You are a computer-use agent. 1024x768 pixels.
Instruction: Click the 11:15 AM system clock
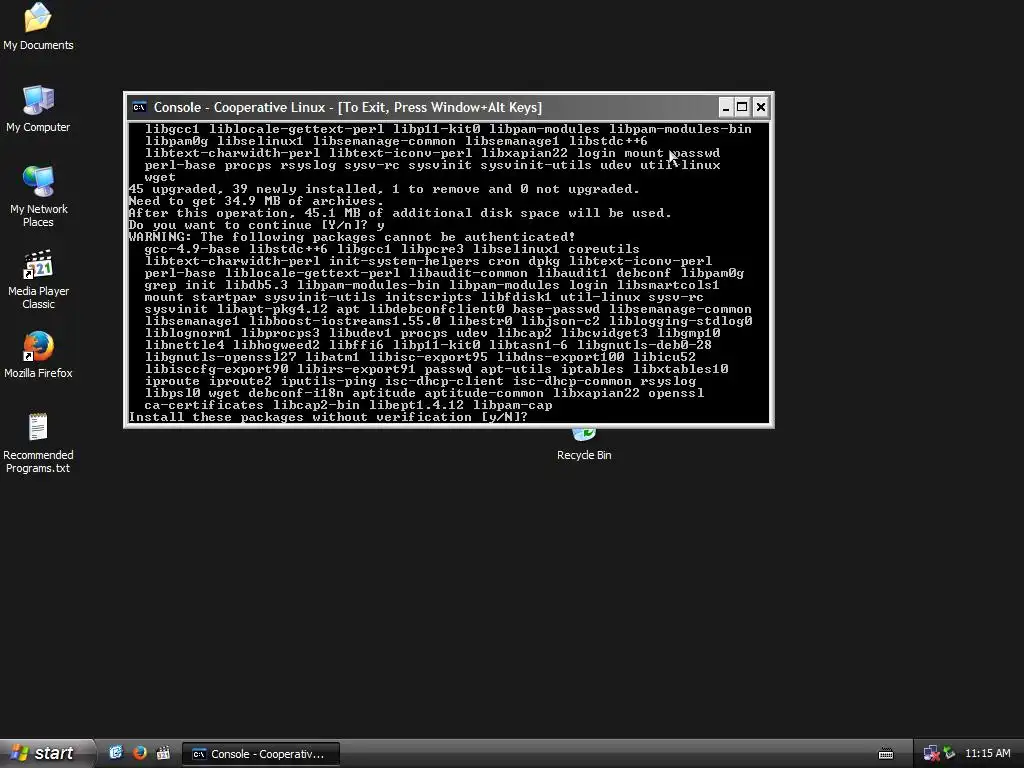pyautogui.click(x=987, y=753)
